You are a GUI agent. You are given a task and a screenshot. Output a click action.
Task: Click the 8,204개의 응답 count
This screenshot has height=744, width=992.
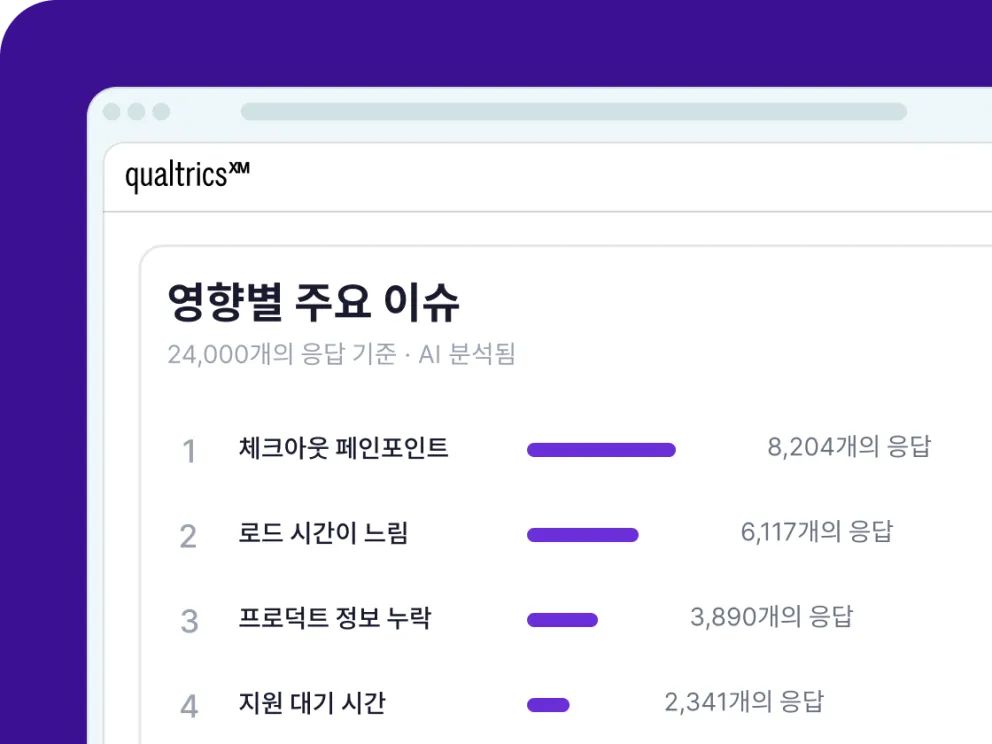coord(849,447)
